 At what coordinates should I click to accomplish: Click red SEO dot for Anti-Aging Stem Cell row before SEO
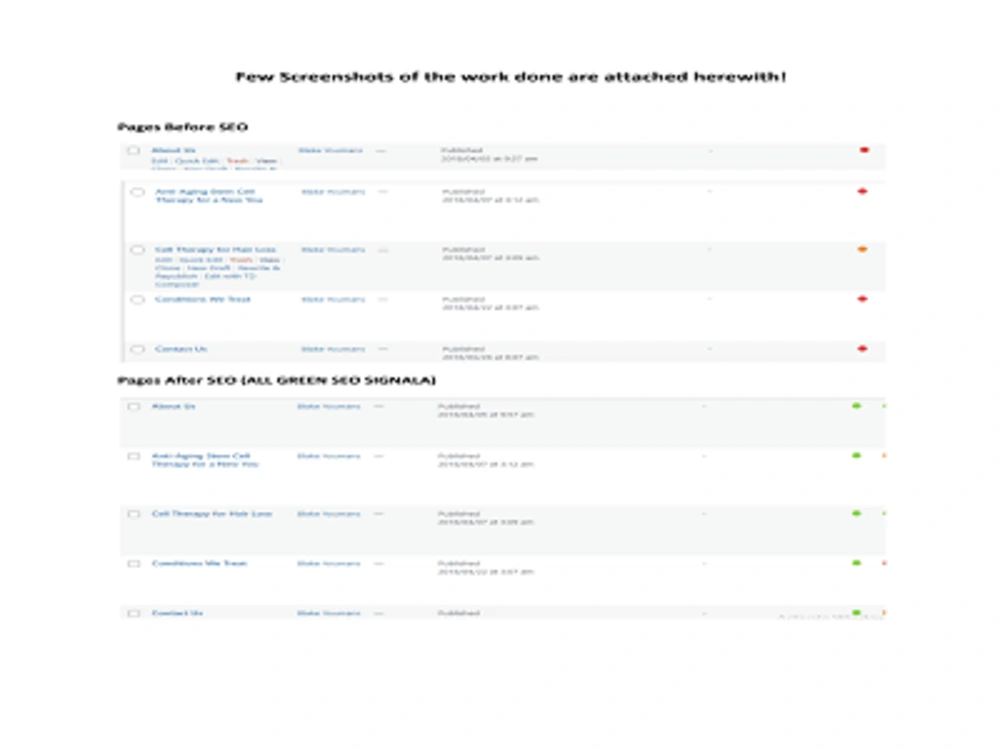click(862, 191)
